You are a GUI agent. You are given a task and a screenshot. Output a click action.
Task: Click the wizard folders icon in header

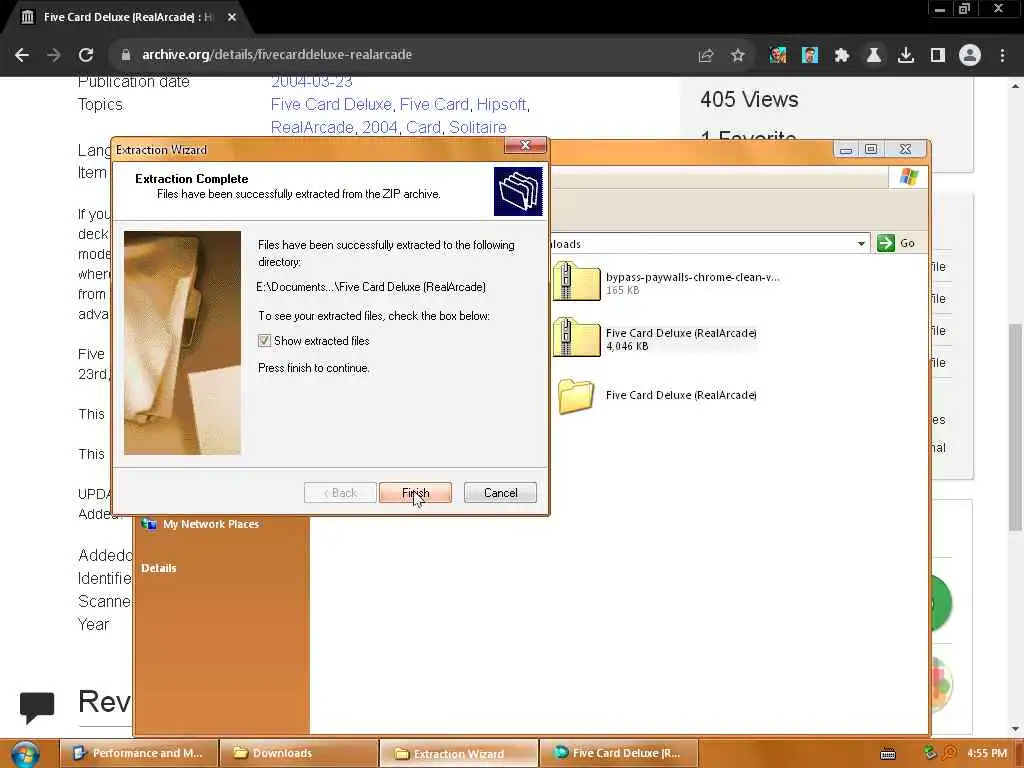(519, 191)
